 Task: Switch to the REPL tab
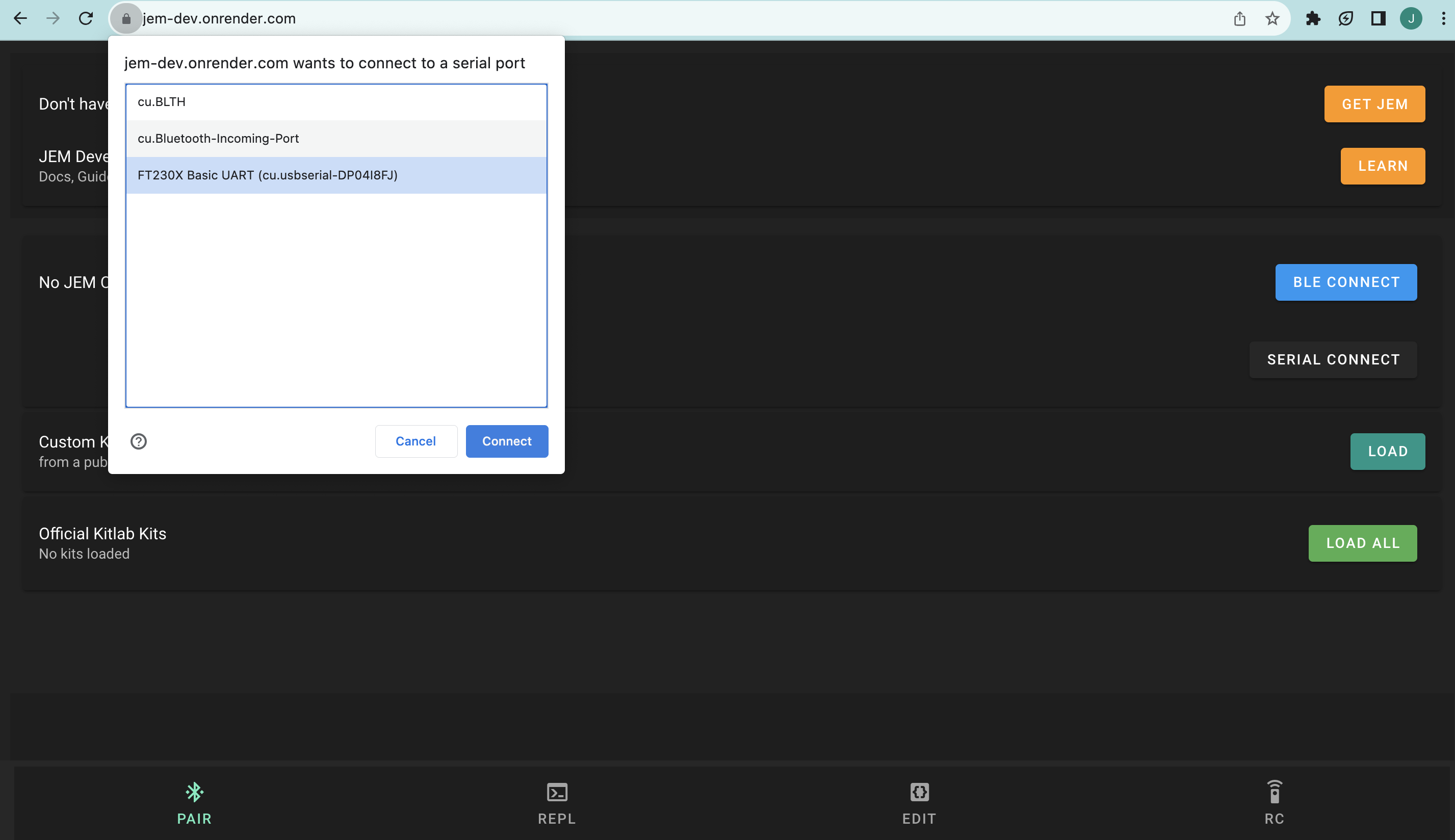pos(556,802)
